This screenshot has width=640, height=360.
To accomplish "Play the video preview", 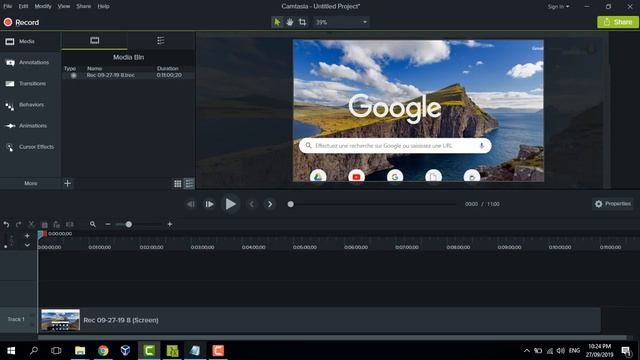I will 230,204.
